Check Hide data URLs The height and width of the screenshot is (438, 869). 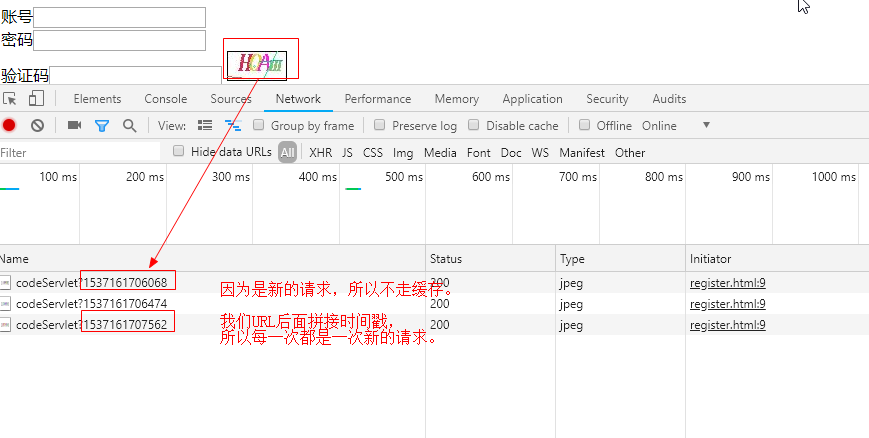(178, 151)
